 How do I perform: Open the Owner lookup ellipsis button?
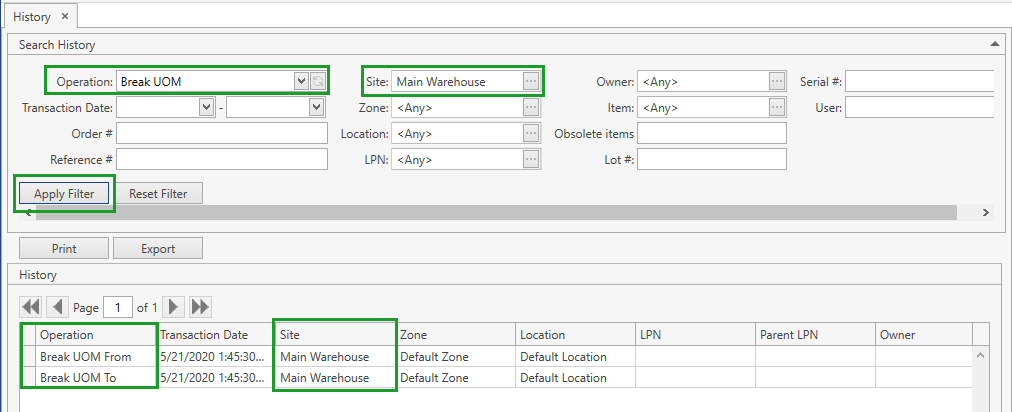coord(777,81)
